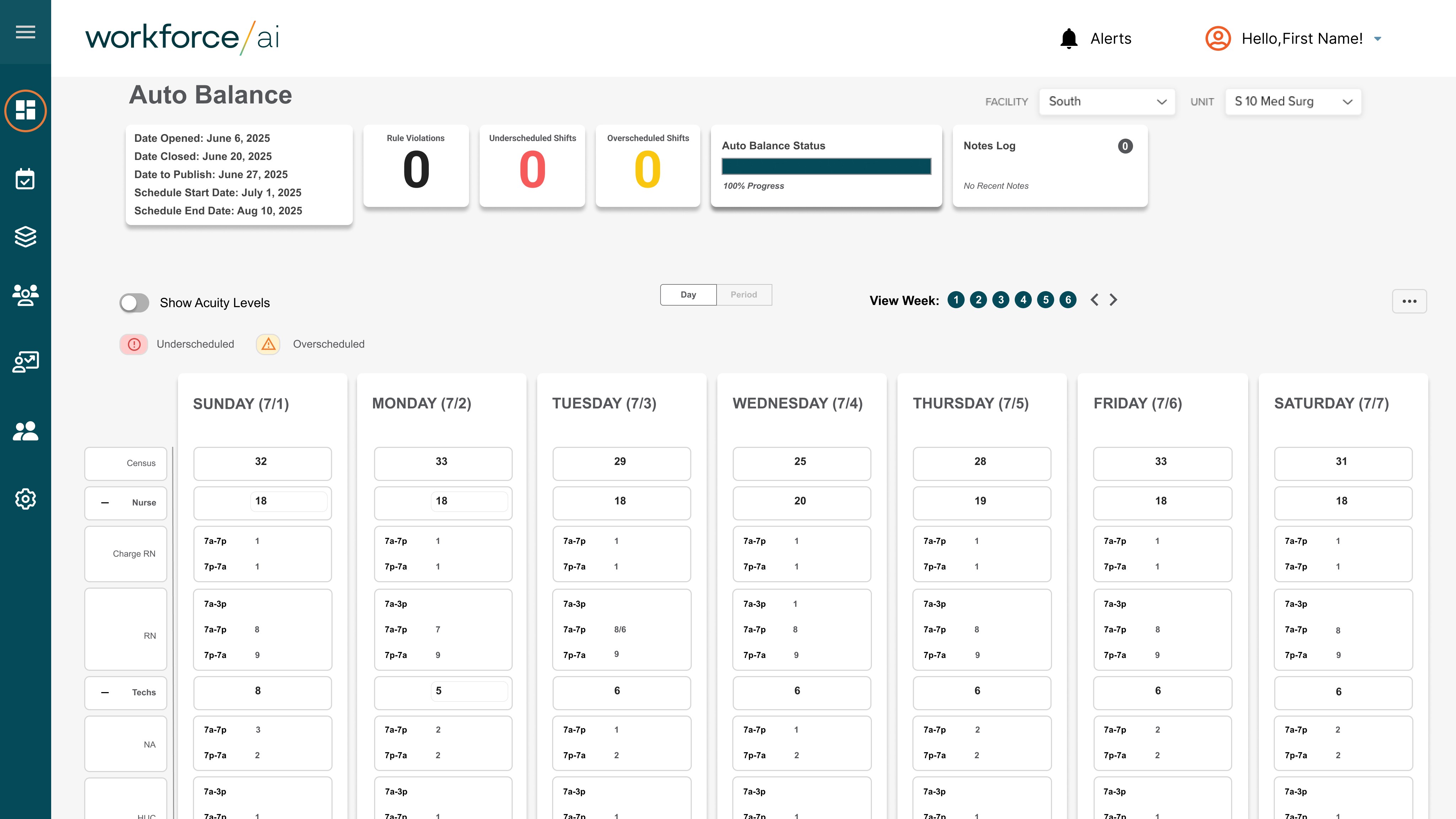Open the dashboard grid icon in sidebar
Screen dimensions: 1456x819
point(26,110)
